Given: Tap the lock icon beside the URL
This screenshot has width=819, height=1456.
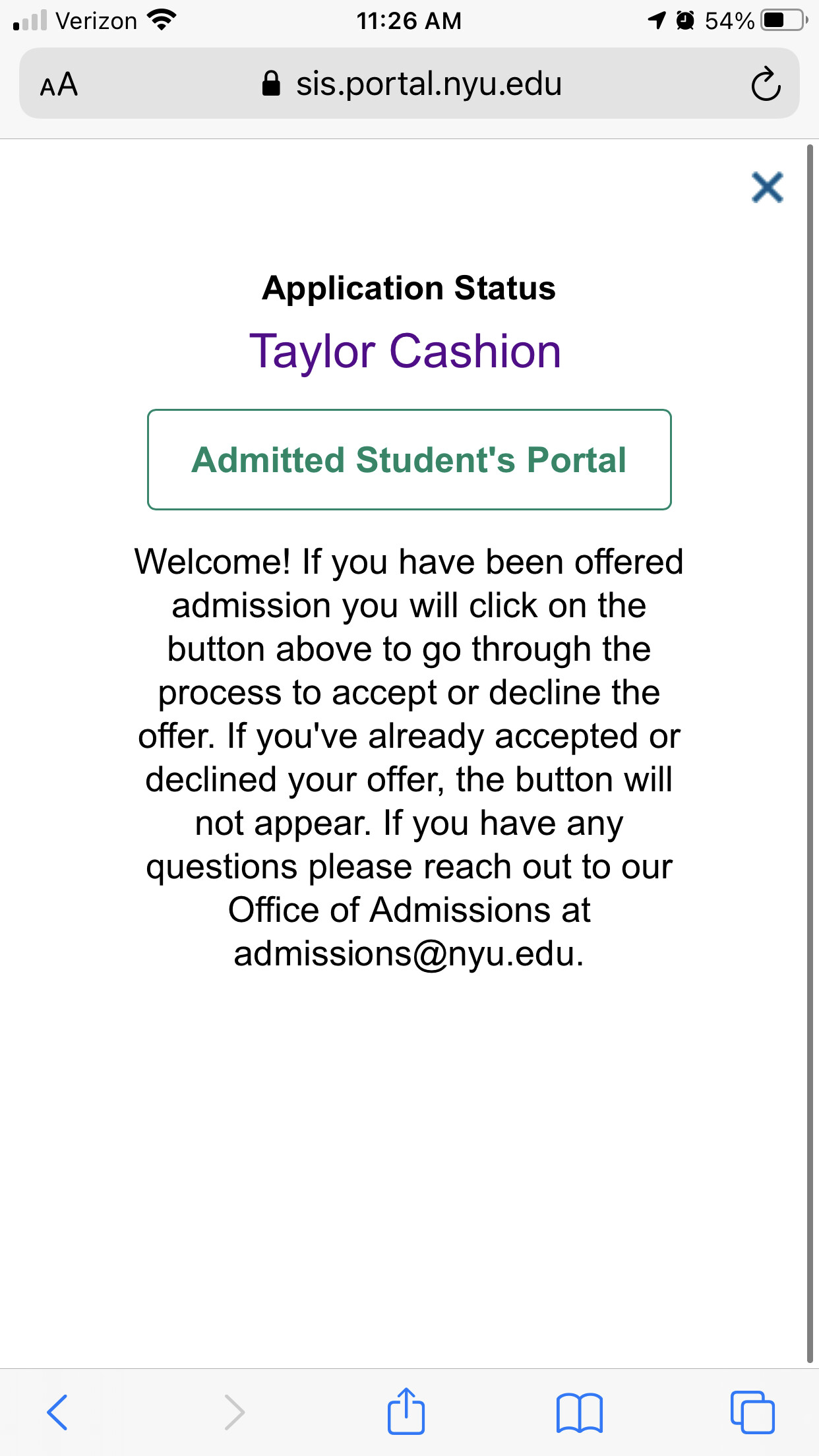Looking at the screenshot, I should tap(271, 84).
